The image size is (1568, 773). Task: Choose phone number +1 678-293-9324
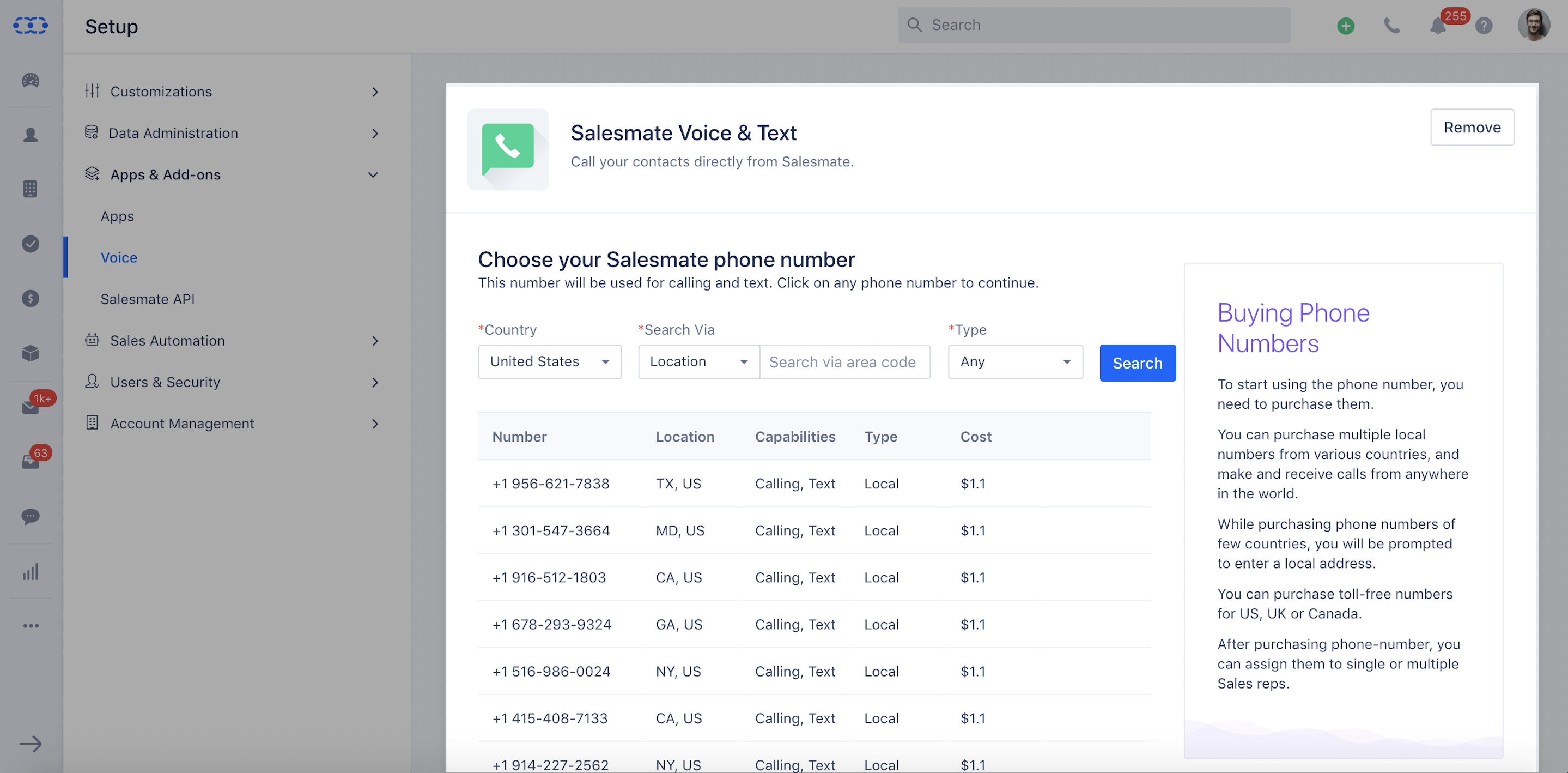coord(551,624)
